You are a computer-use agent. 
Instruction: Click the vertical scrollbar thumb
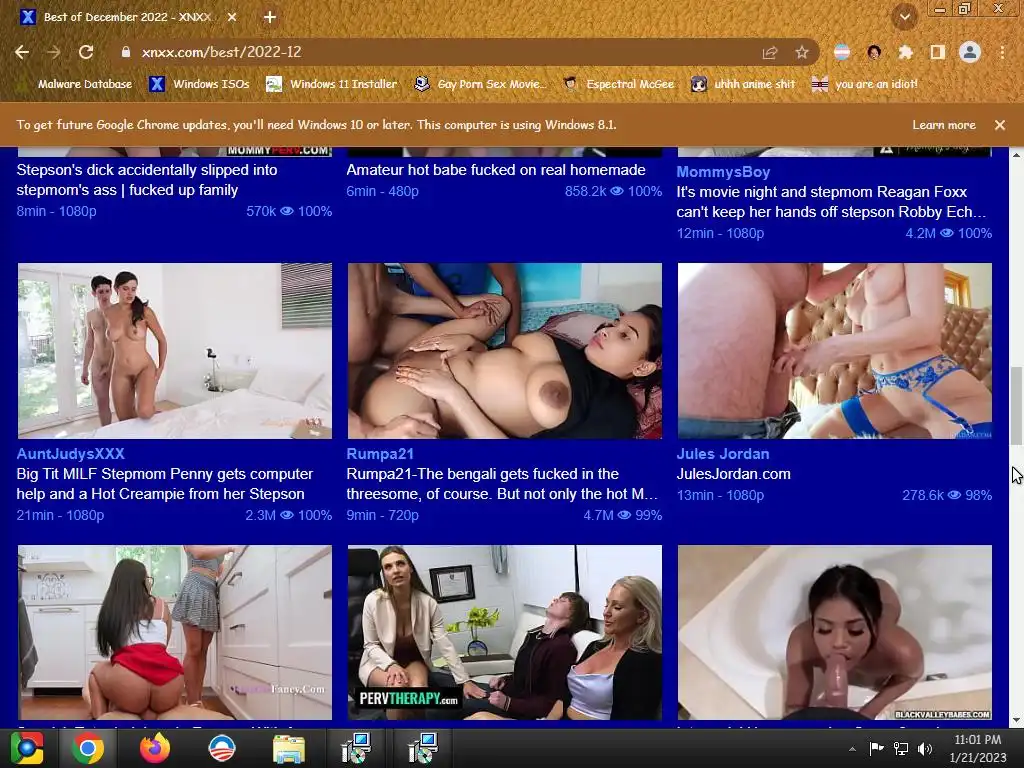pyautogui.click(x=1016, y=406)
